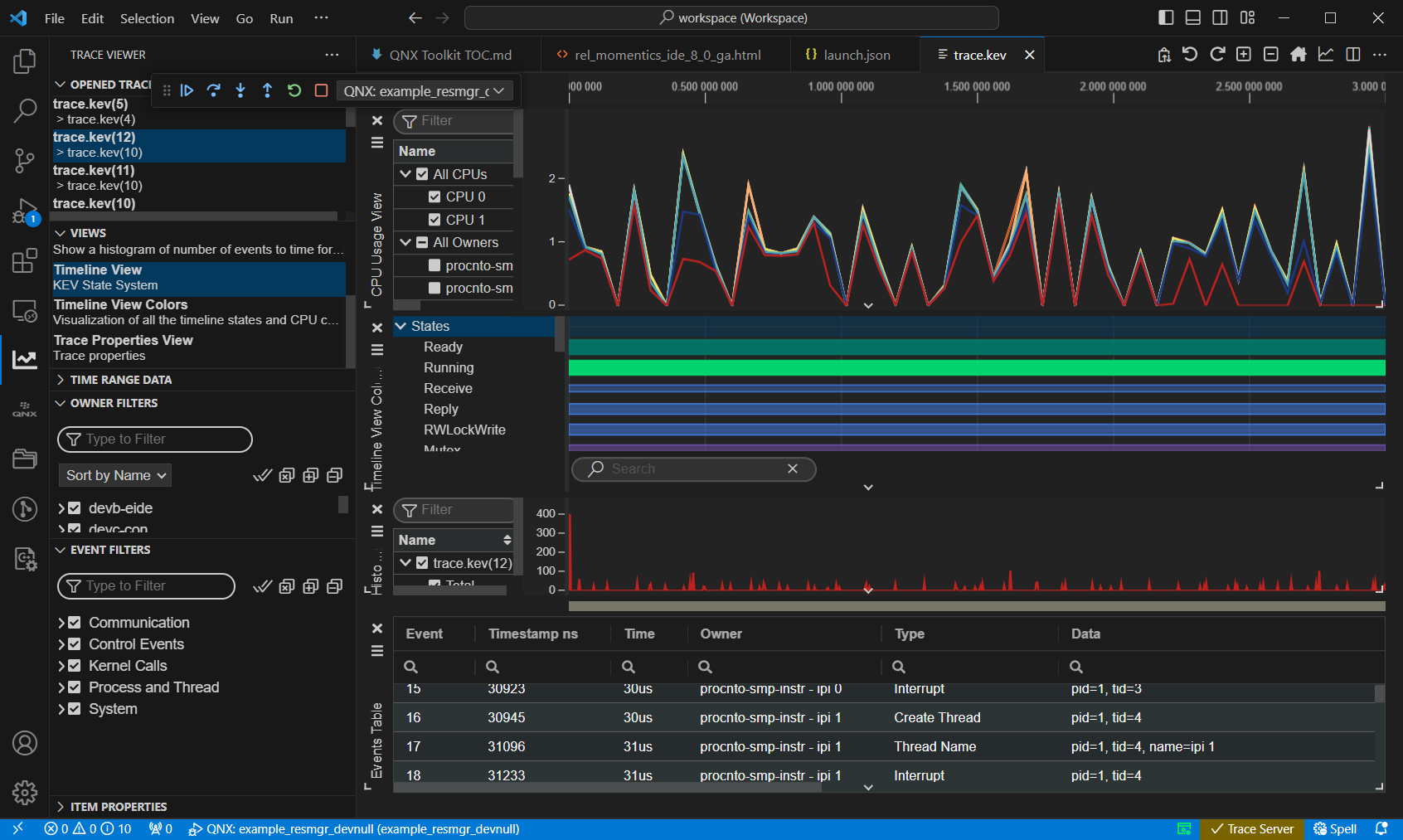The width and height of the screenshot is (1403, 840).
Task: Open Run and Debug view
Action: [x=25, y=211]
